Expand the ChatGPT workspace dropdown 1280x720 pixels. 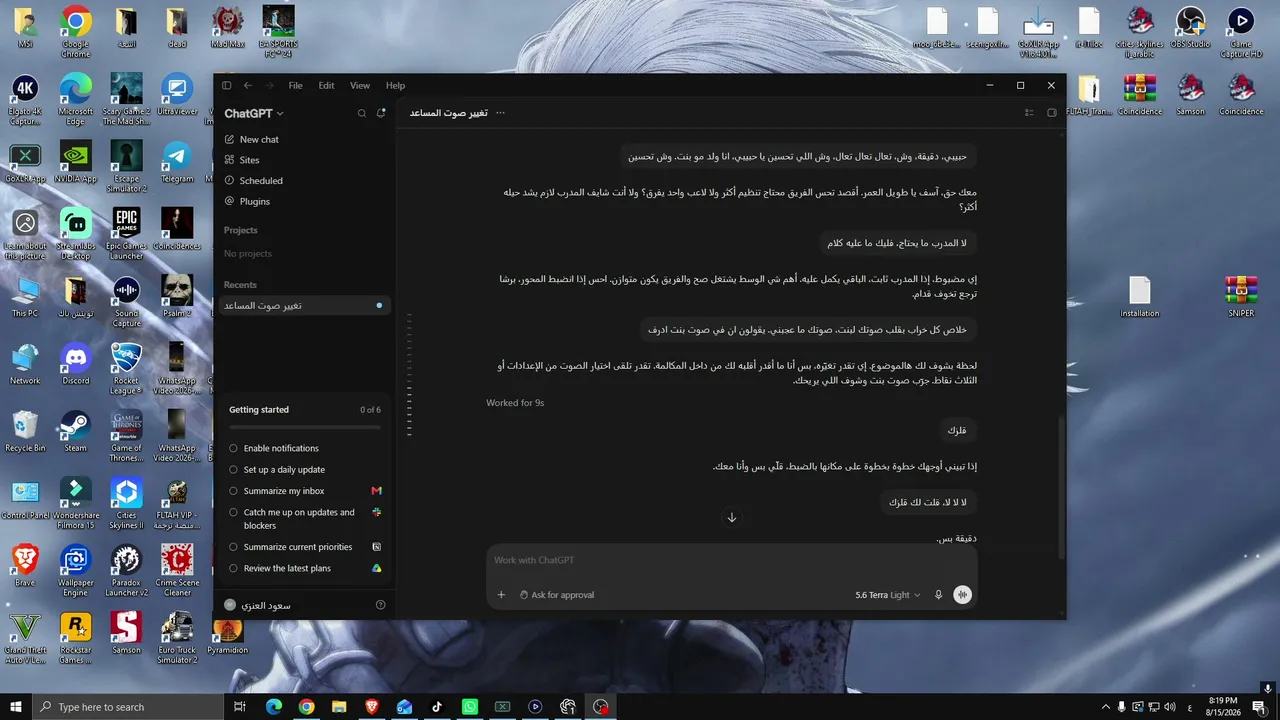point(254,114)
